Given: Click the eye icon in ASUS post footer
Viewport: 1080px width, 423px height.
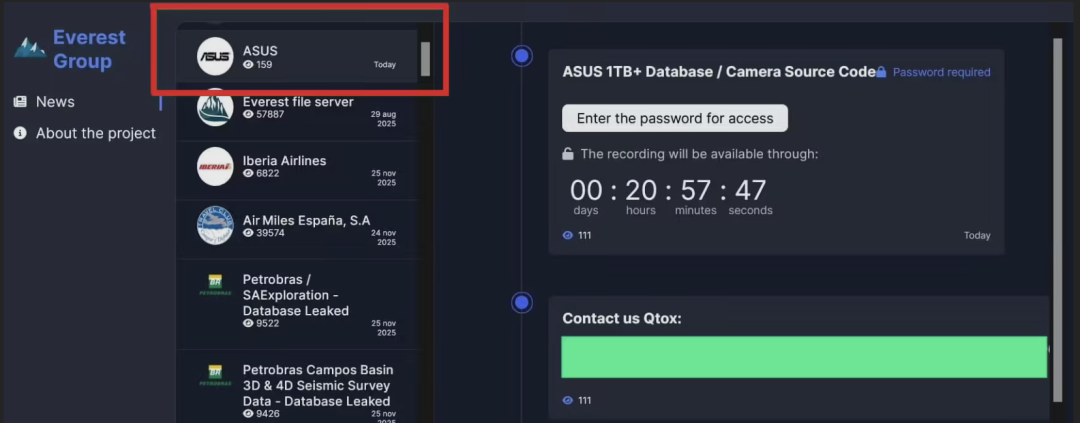Looking at the screenshot, I should (568, 236).
